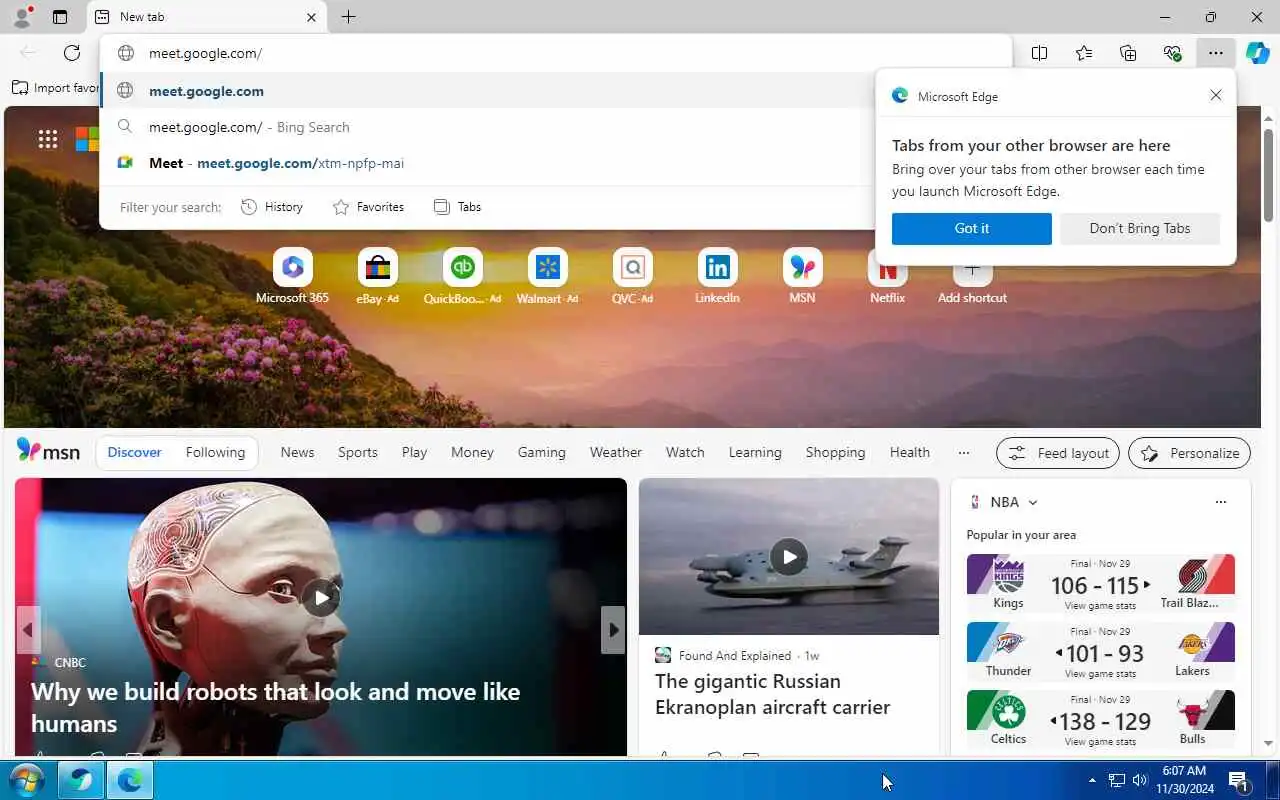The image size is (1280, 800).
Task: Open Gaming category
Action: click(x=541, y=452)
